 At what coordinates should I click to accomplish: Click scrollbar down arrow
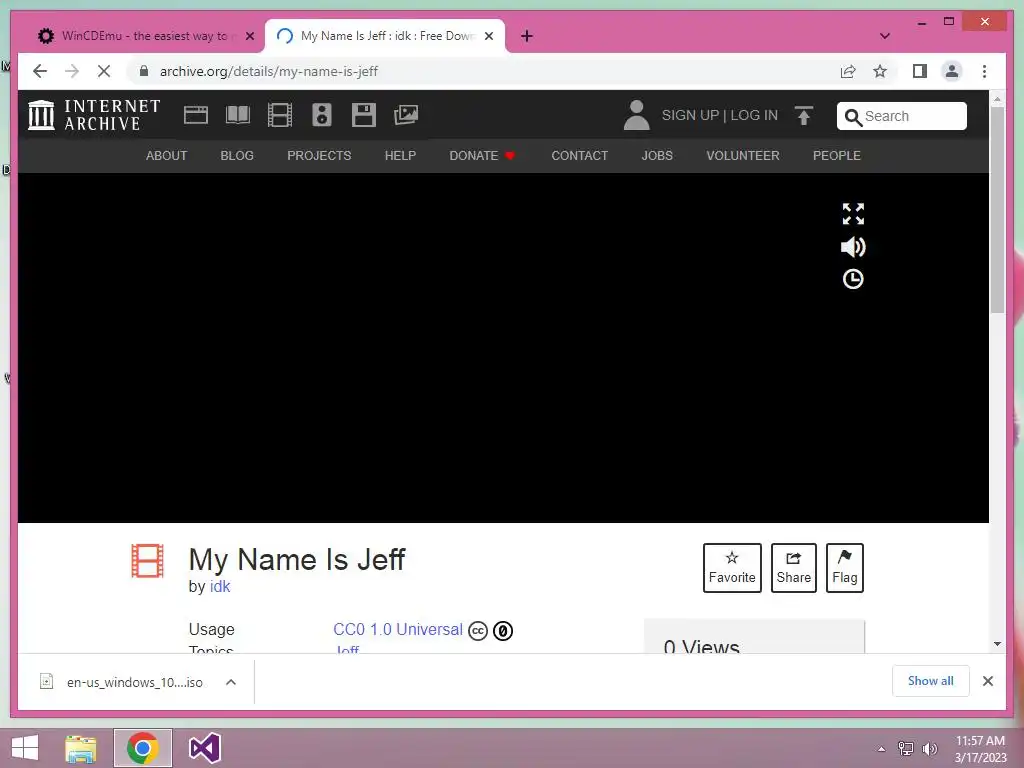pos(997,644)
